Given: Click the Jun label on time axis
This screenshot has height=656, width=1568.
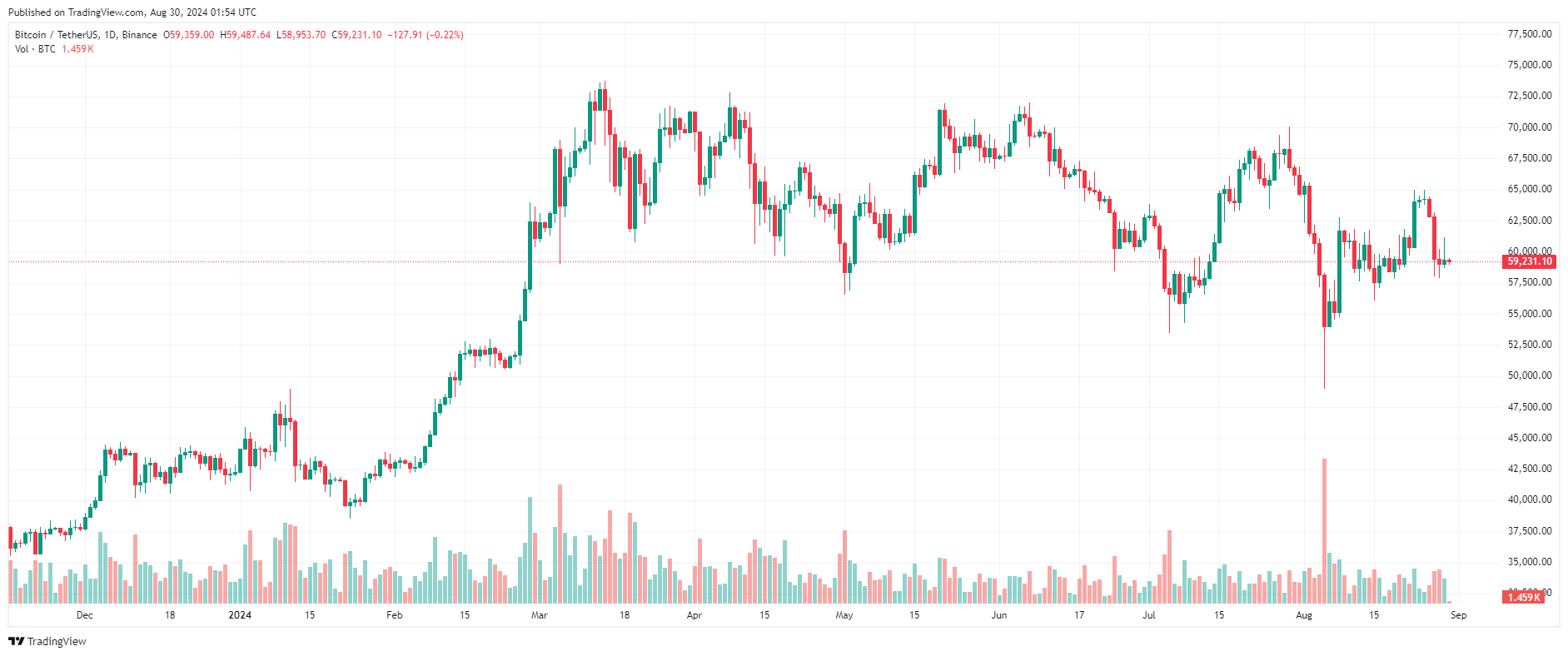Looking at the screenshot, I should click(999, 615).
